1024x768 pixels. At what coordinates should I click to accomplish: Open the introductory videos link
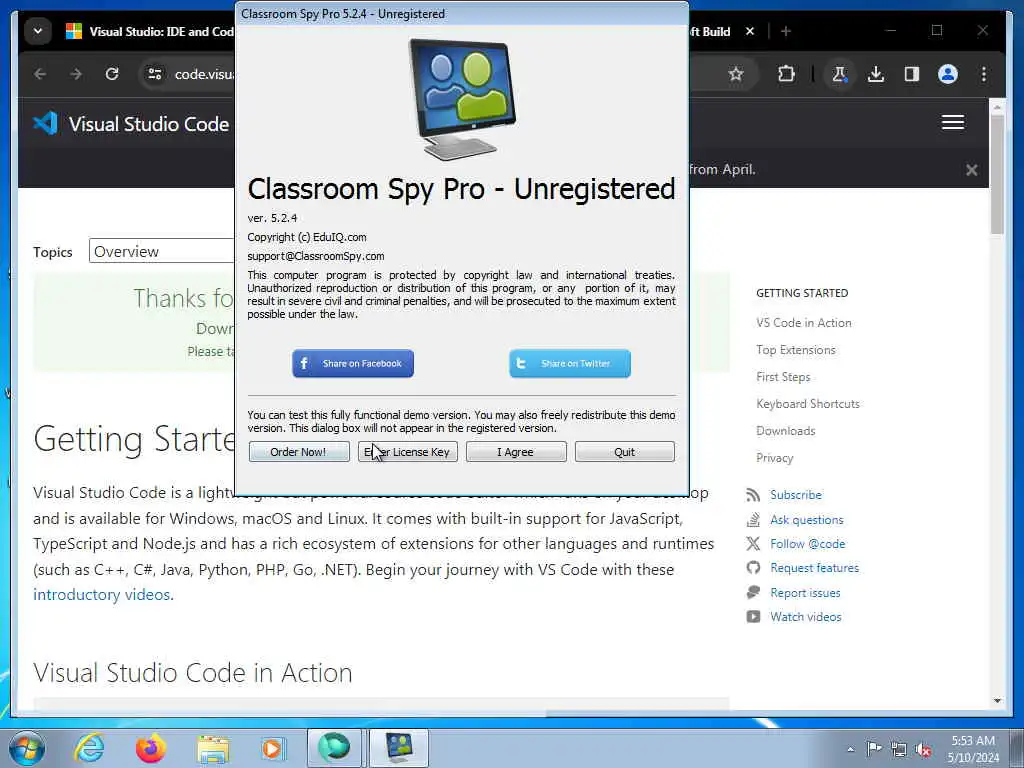(x=102, y=595)
